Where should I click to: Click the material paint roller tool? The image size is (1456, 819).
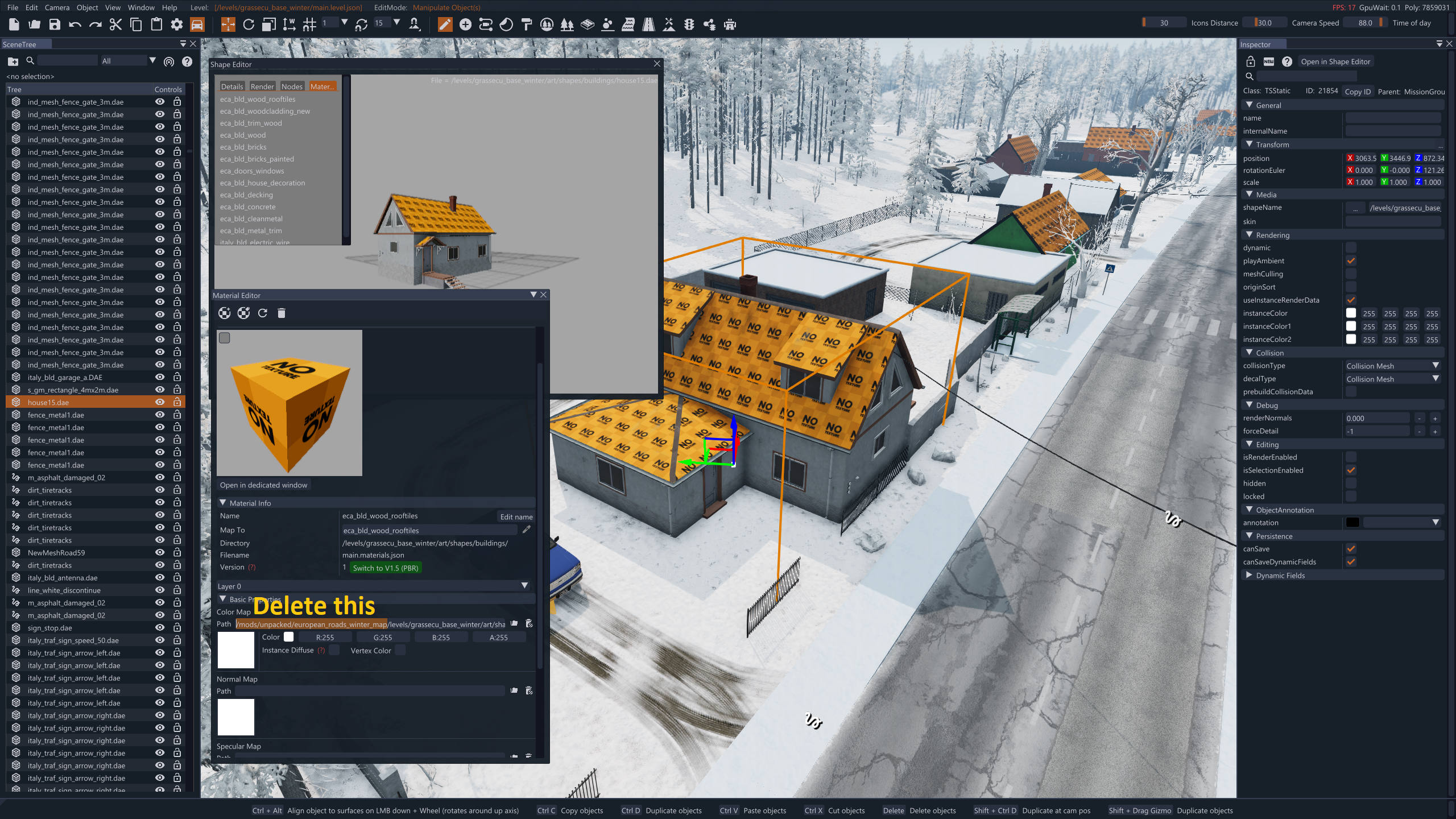pos(527,24)
